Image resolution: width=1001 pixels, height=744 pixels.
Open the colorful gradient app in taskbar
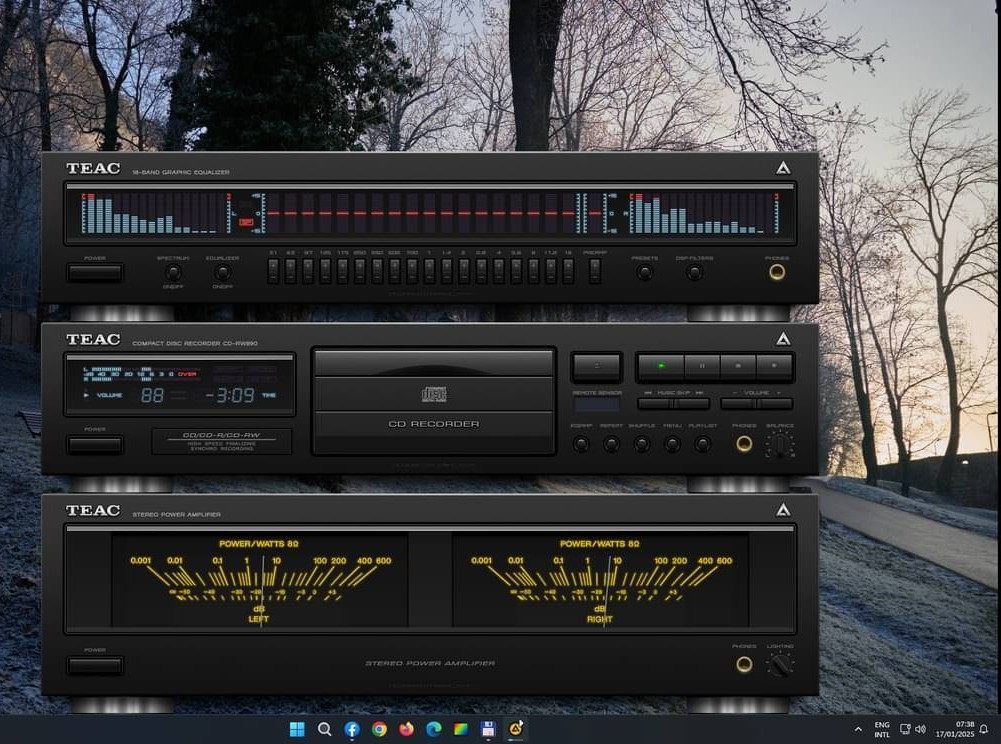tap(461, 729)
